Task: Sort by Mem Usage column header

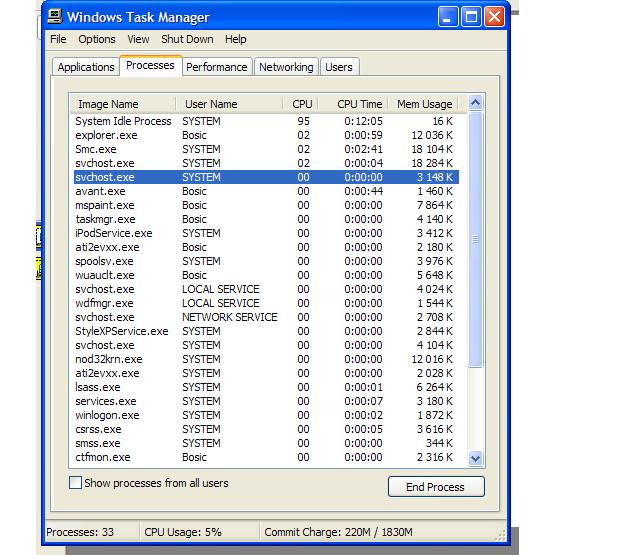Action: pos(423,104)
